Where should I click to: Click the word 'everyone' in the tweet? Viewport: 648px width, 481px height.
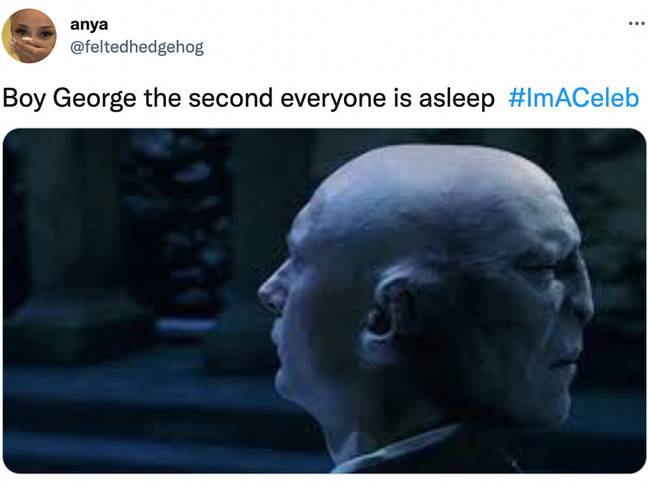coord(333,99)
